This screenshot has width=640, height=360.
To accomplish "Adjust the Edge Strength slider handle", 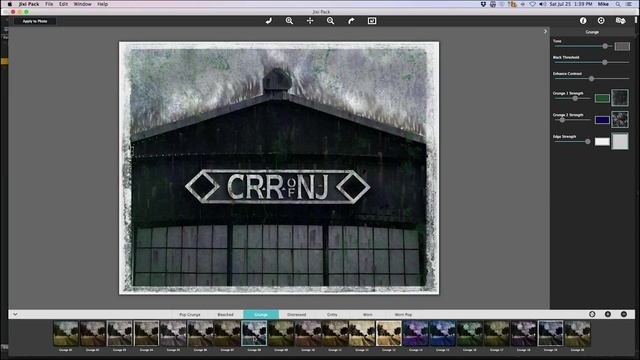I will point(587,142).
